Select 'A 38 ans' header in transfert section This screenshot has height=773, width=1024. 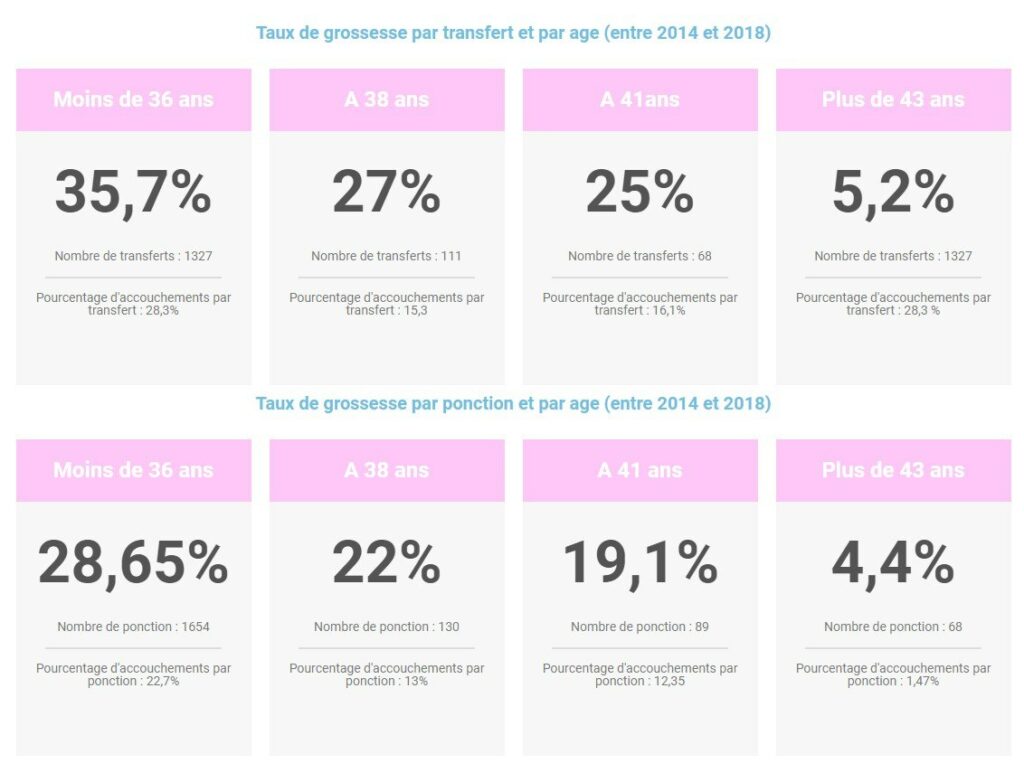click(387, 99)
